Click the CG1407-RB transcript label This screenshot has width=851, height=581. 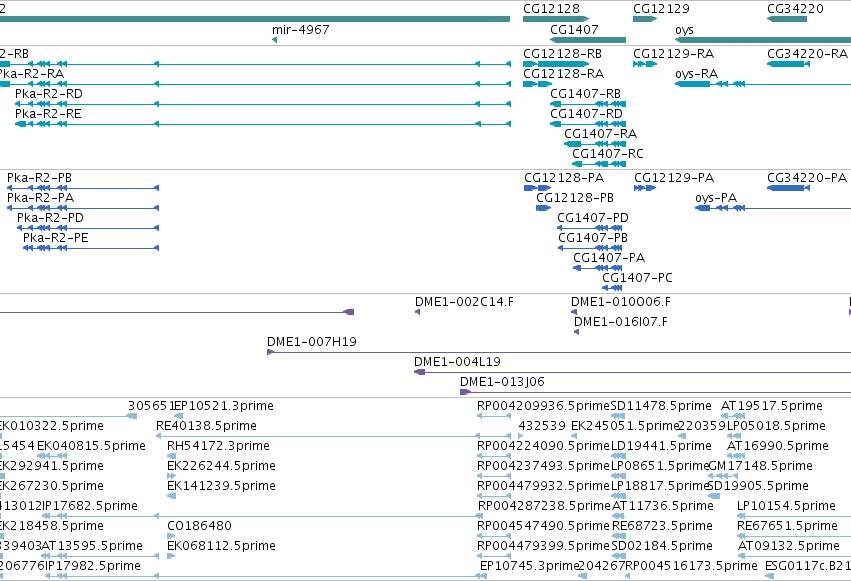click(585, 94)
